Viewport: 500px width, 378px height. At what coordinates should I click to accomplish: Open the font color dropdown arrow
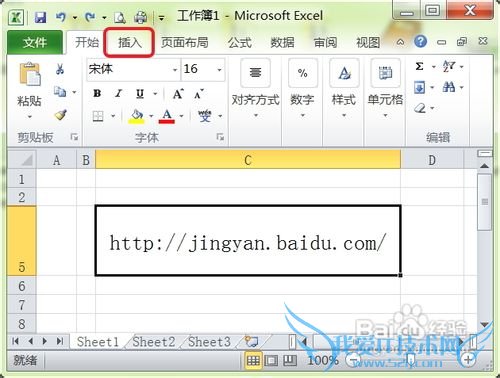tap(182, 116)
